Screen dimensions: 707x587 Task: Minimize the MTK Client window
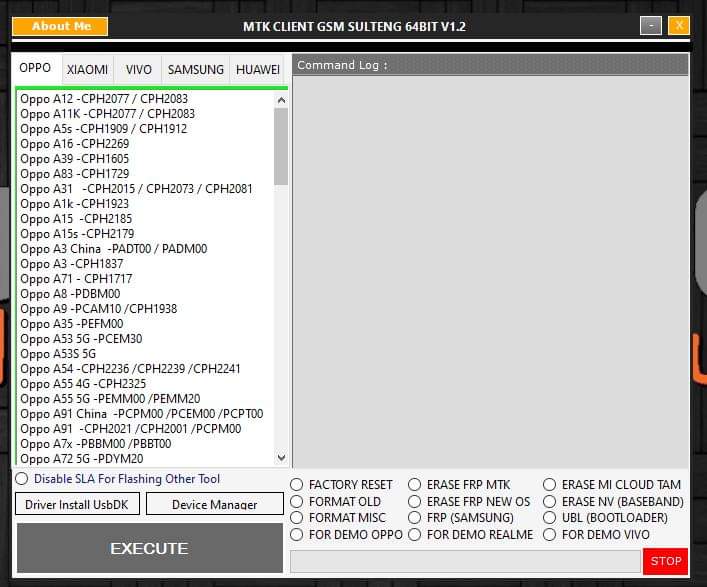[651, 26]
